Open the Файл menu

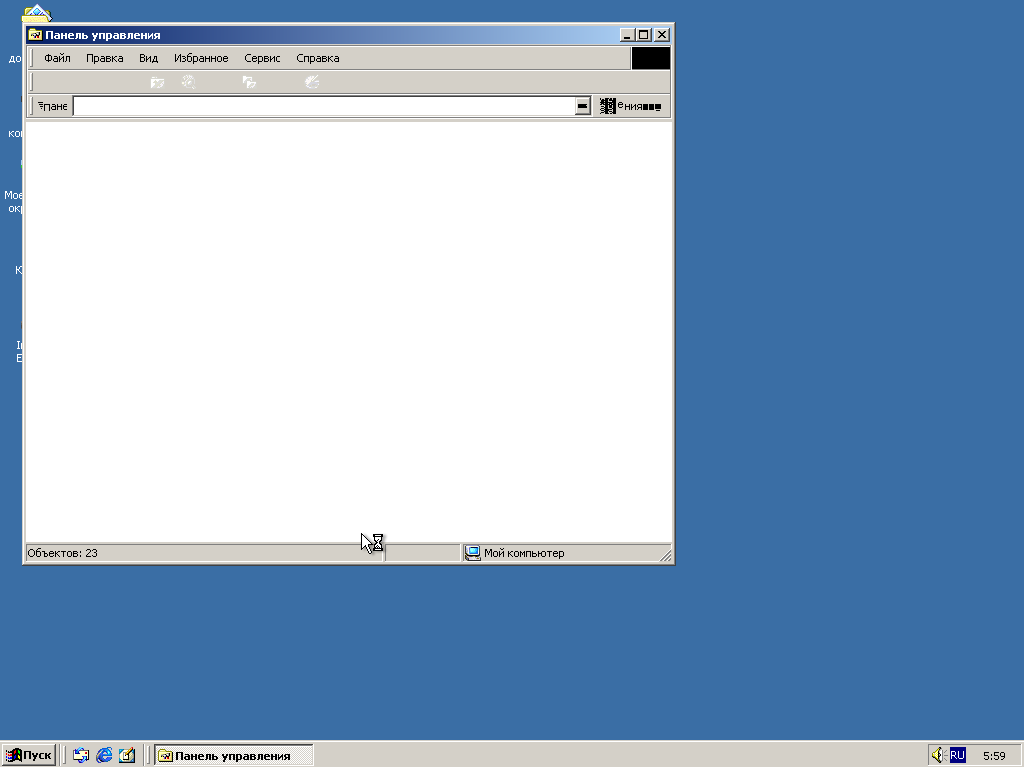(x=57, y=58)
